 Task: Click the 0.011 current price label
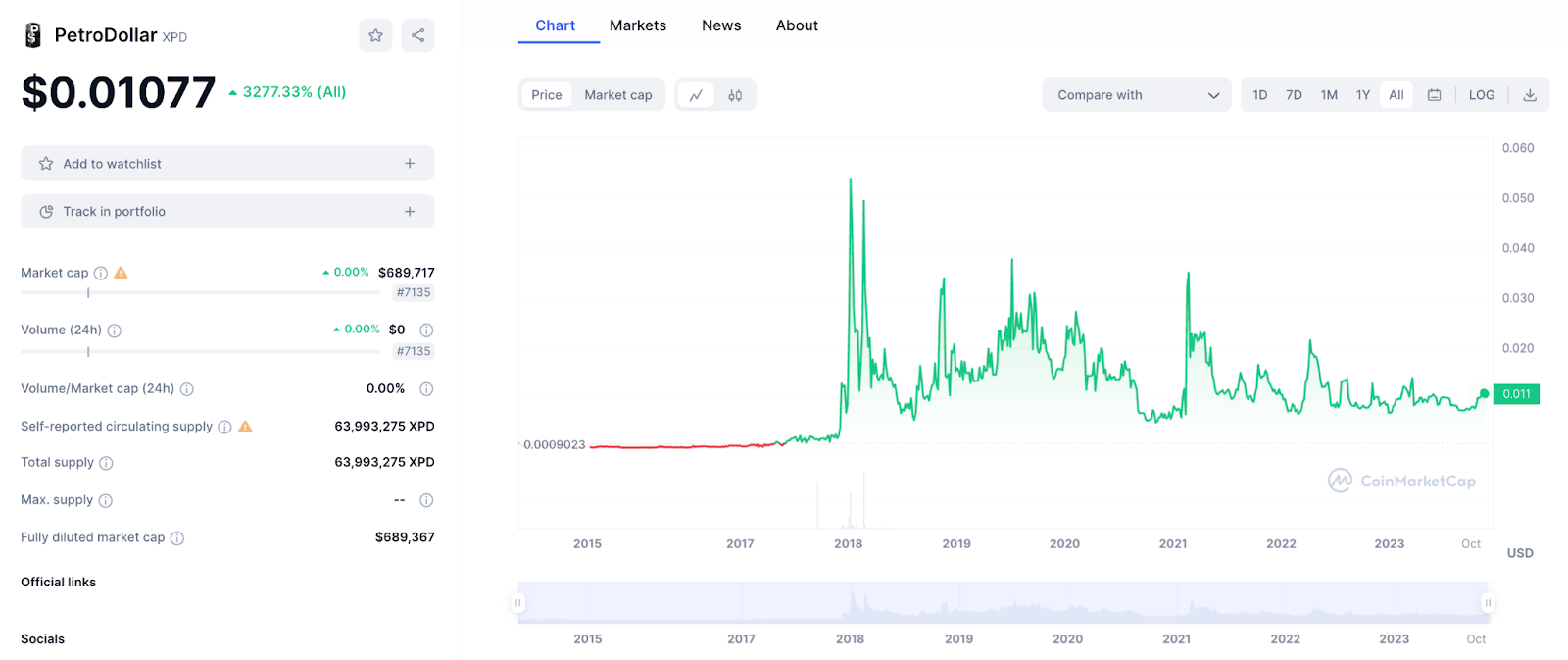pyautogui.click(x=1516, y=394)
